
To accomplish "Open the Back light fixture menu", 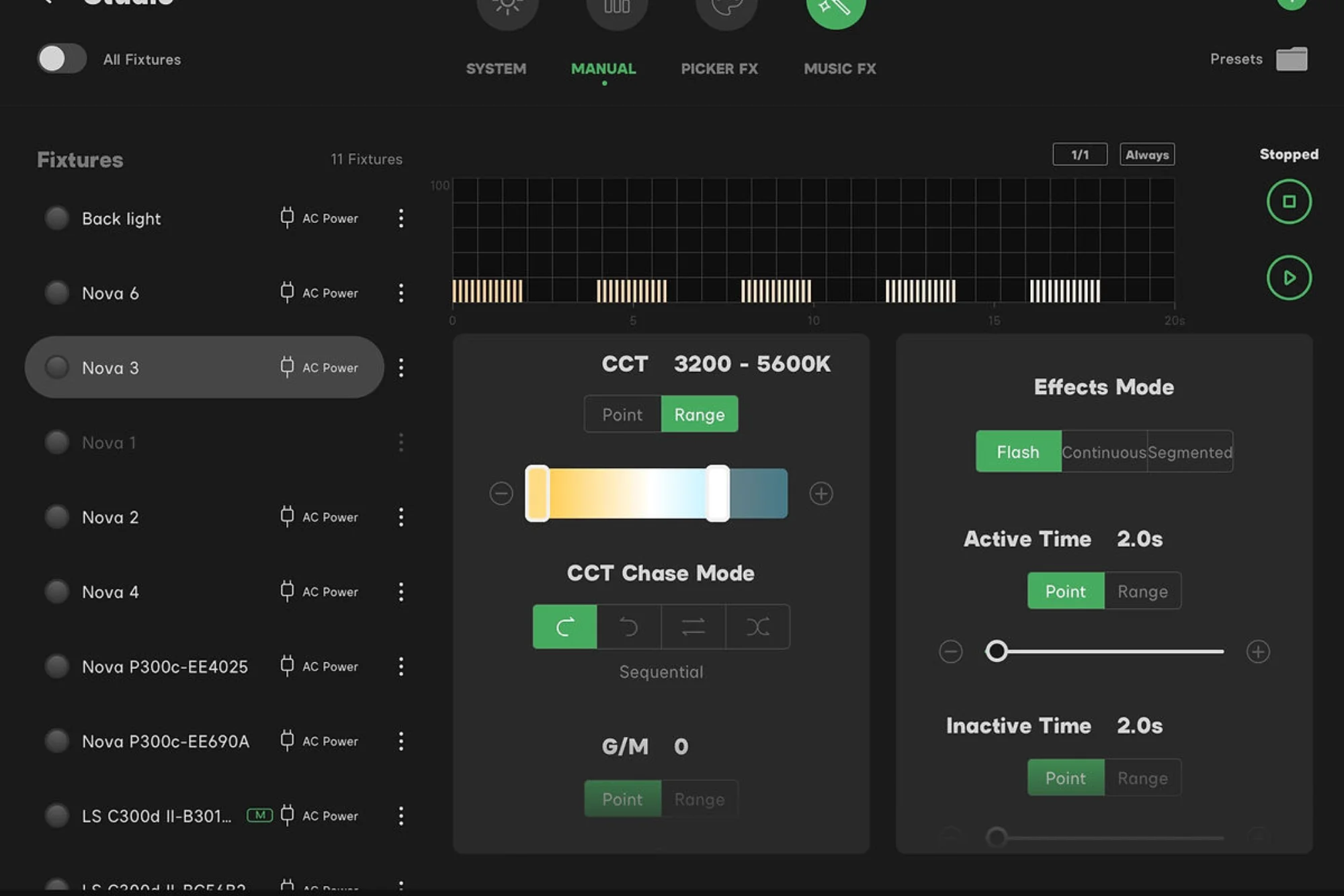I will click(x=401, y=218).
